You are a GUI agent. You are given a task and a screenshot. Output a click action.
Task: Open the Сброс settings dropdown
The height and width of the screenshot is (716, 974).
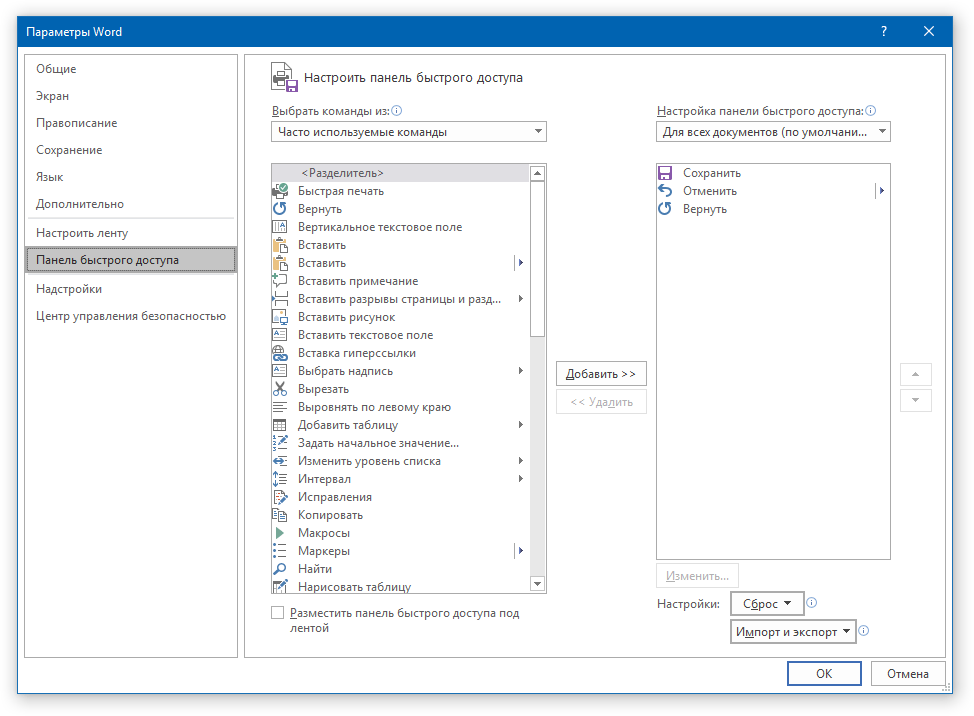(x=767, y=604)
